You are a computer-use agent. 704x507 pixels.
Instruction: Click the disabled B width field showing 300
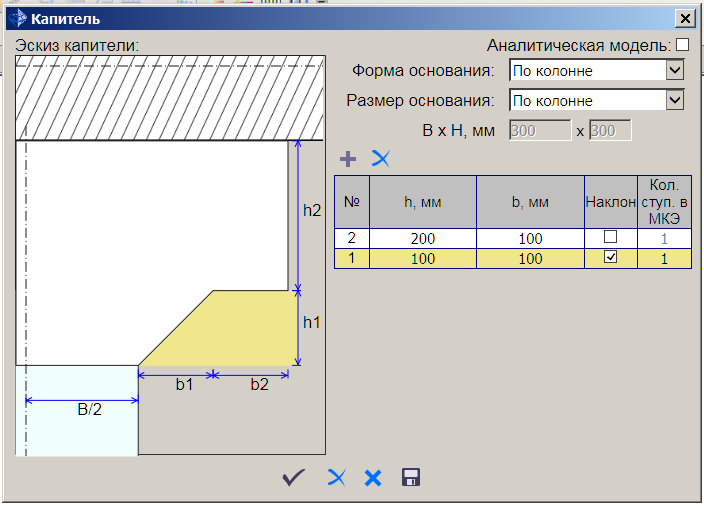coord(540,131)
